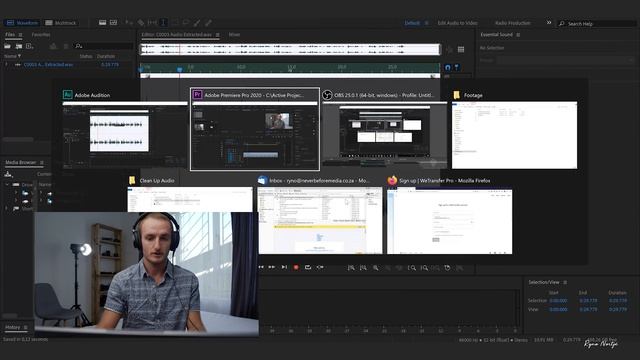The width and height of the screenshot is (640, 360).
Task: Open the Media Browser panel tab
Action: (20, 162)
